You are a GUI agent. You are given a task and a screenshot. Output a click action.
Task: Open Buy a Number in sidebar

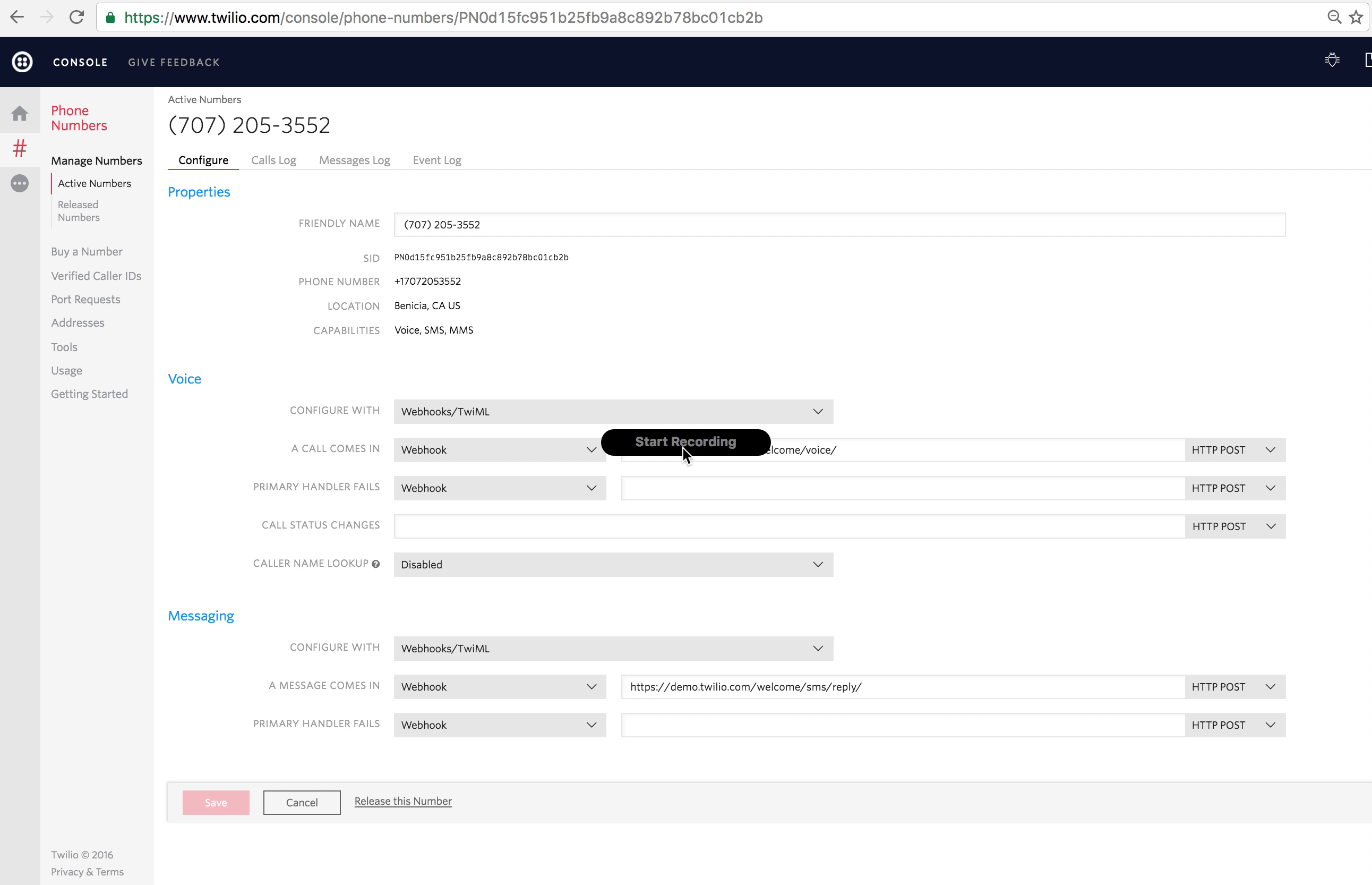coord(87,252)
